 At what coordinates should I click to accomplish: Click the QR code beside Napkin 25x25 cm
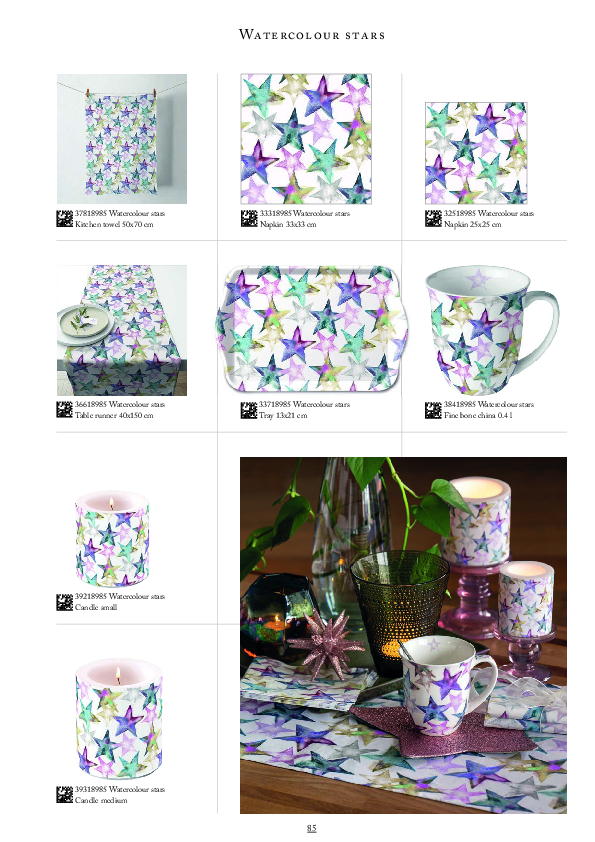433,219
